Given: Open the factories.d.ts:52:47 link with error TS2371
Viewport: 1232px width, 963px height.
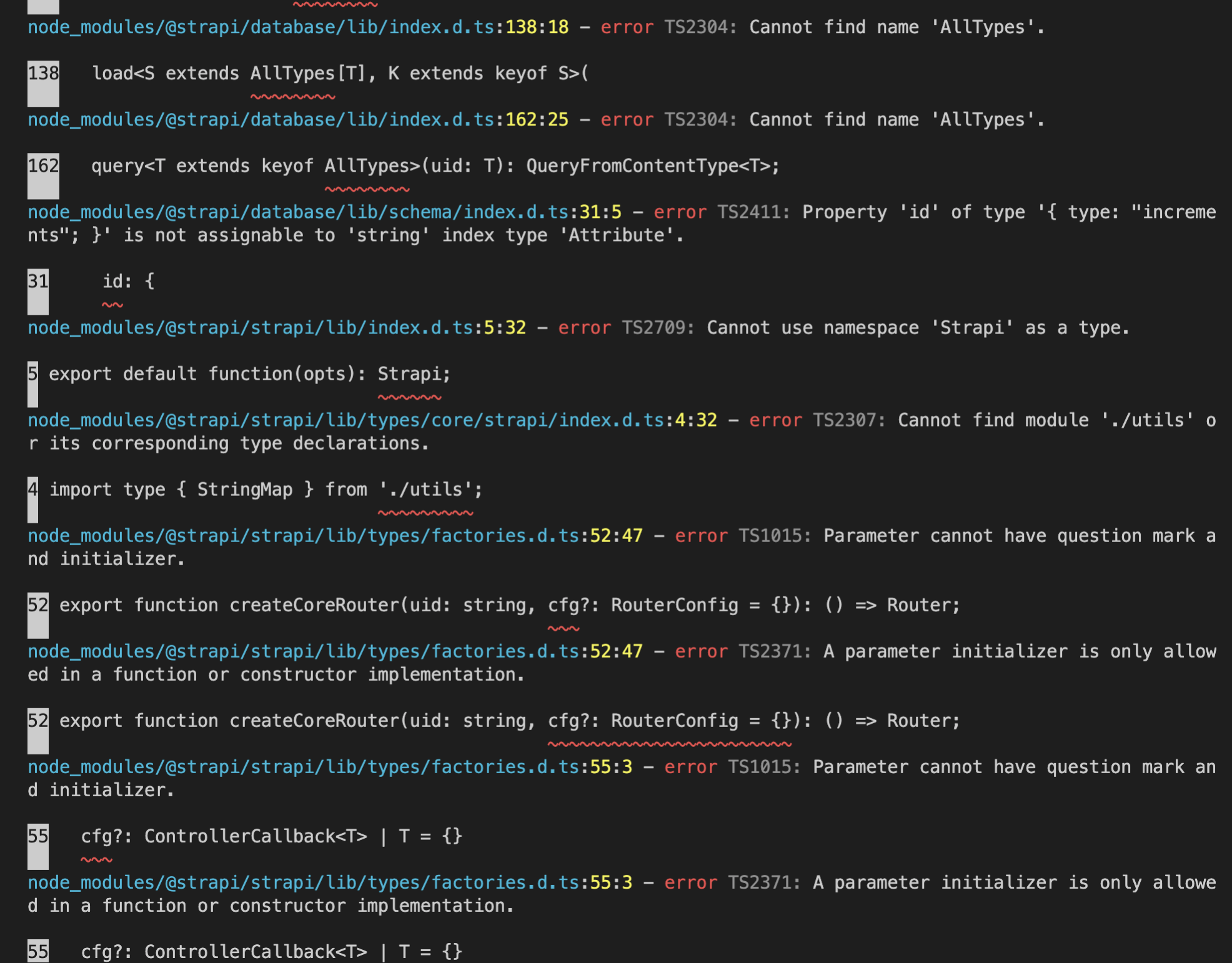Looking at the screenshot, I should tap(335, 651).
